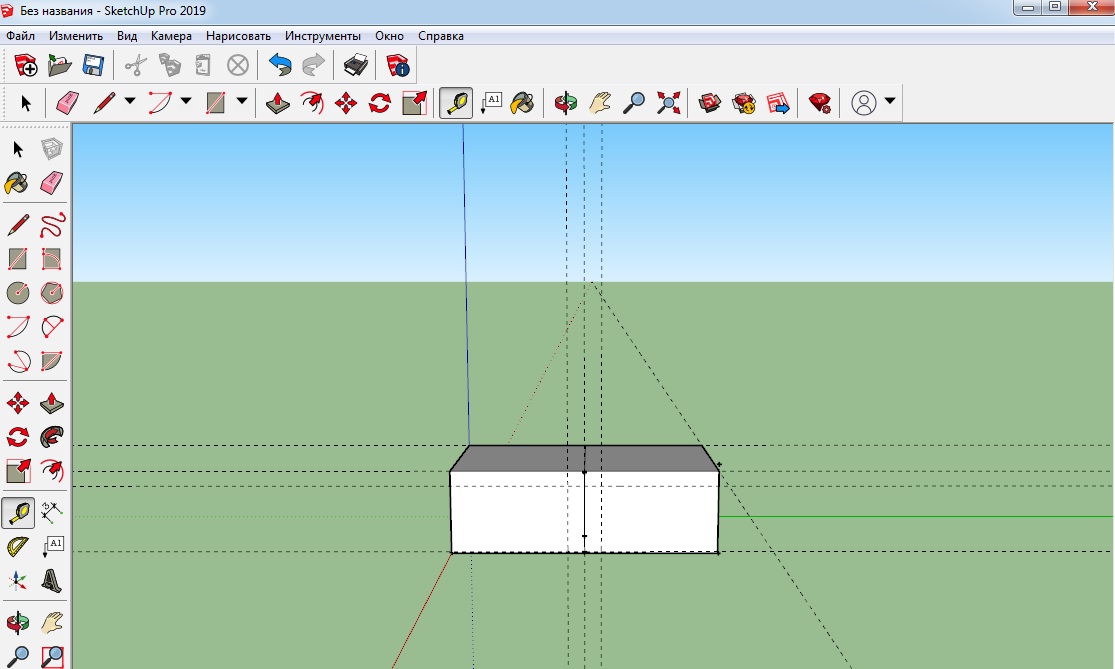Select the Scale tool in the top toolbar
The width and height of the screenshot is (1115, 669).
[x=414, y=103]
